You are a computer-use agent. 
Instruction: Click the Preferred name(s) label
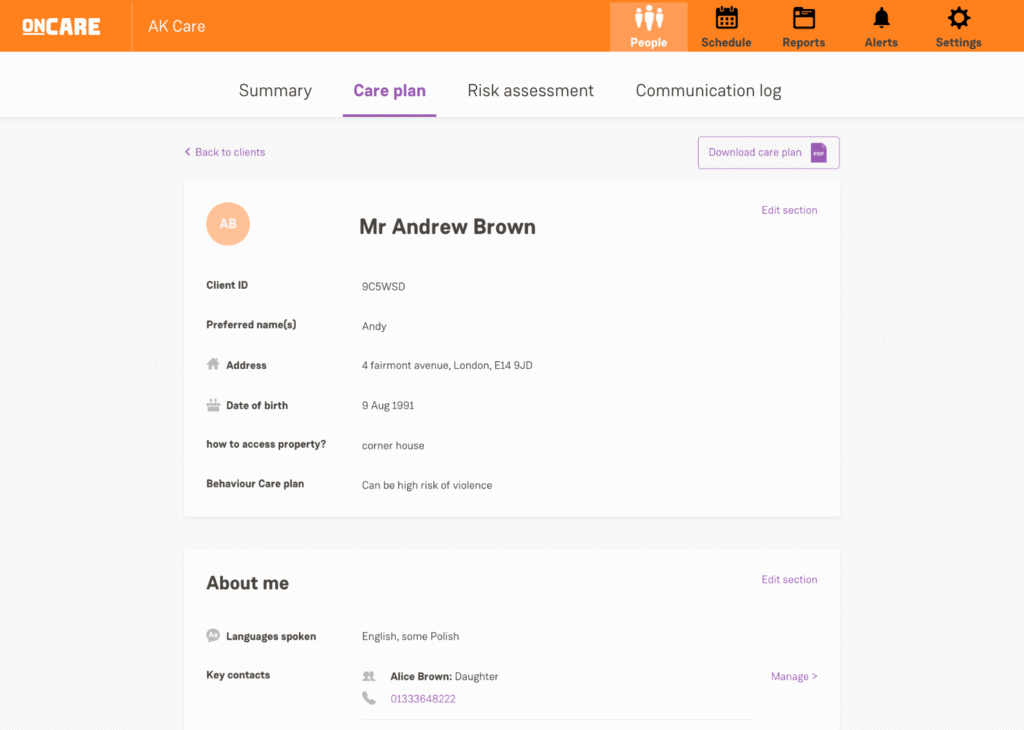pos(251,325)
